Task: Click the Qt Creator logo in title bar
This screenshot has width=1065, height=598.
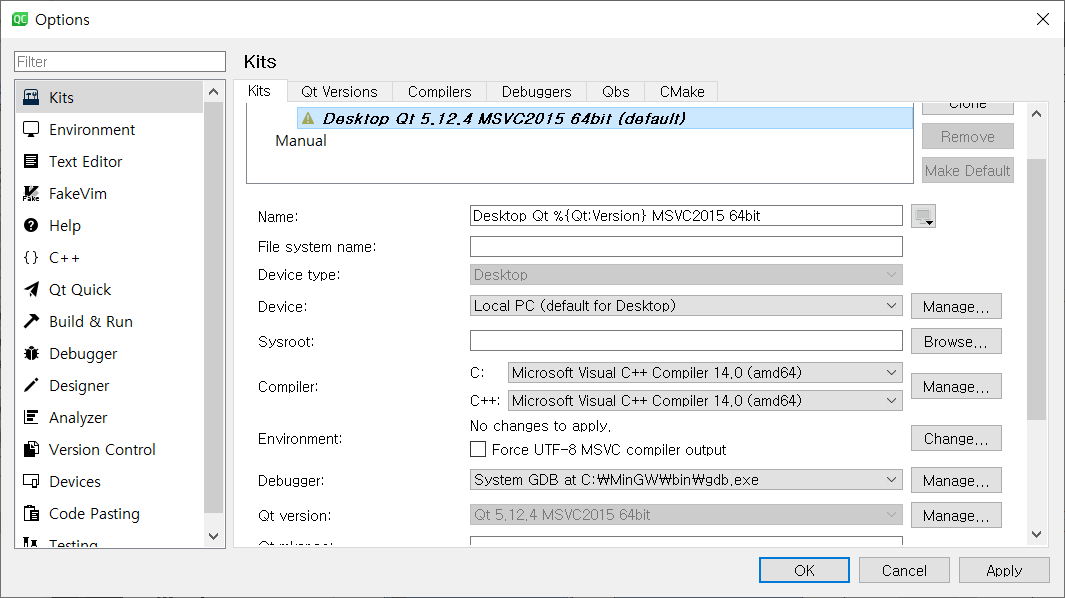Action: [20, 19]
